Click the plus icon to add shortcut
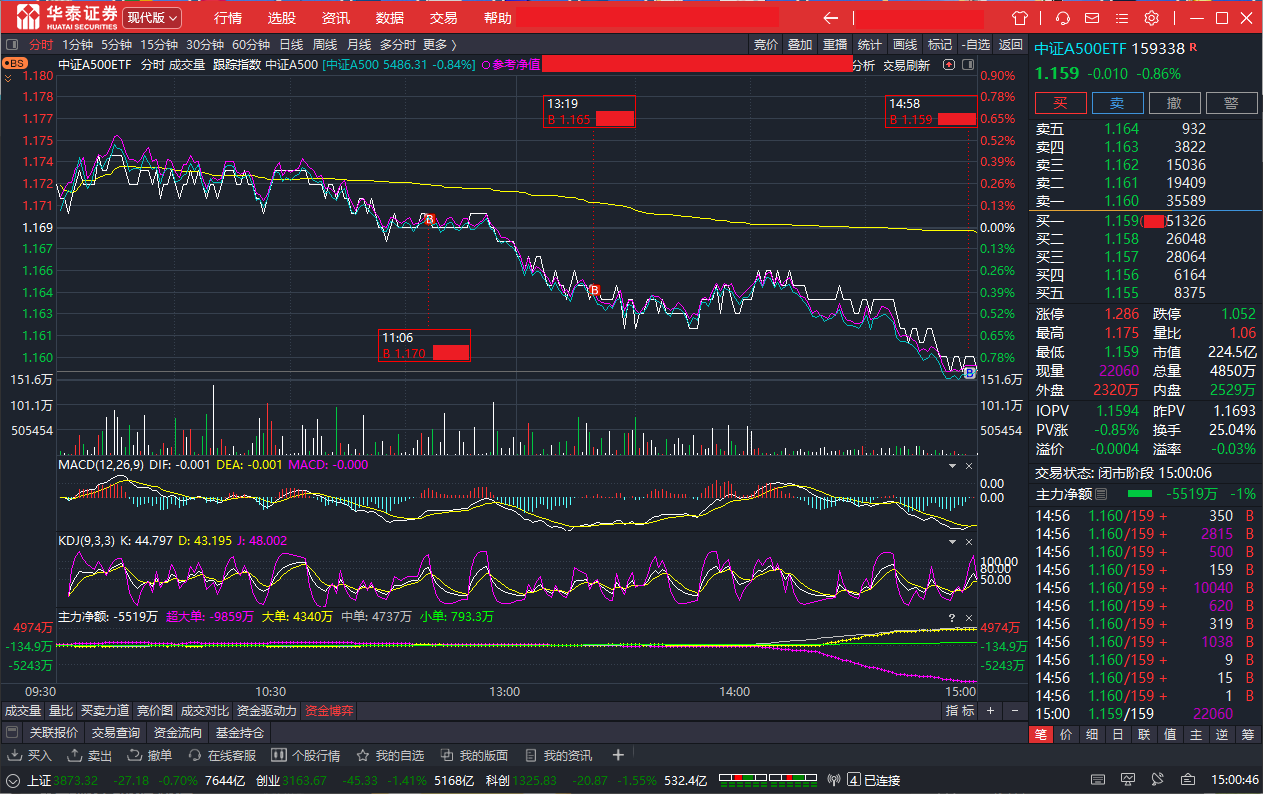Image resolution: width=1263 pixels, height=794 pixels. pos(618,755)
